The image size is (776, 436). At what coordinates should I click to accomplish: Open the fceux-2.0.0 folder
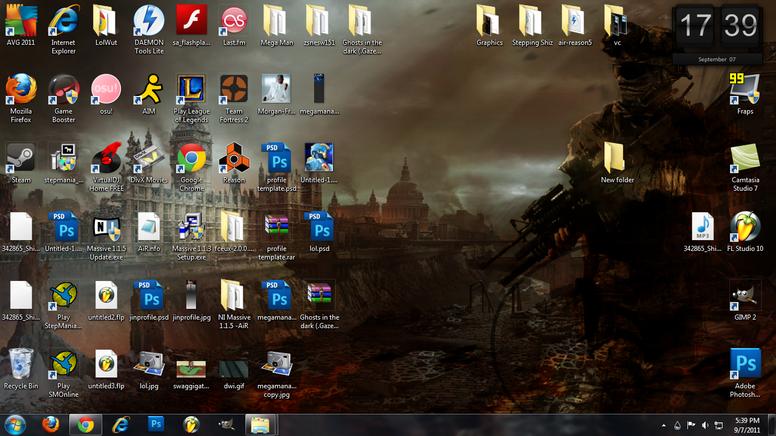point(234,231)
